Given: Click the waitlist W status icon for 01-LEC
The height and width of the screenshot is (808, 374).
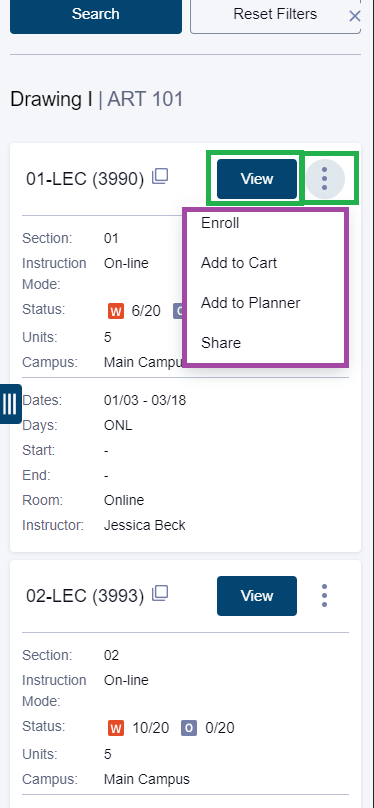Looking at the screenshot, I should click(116, 311).
